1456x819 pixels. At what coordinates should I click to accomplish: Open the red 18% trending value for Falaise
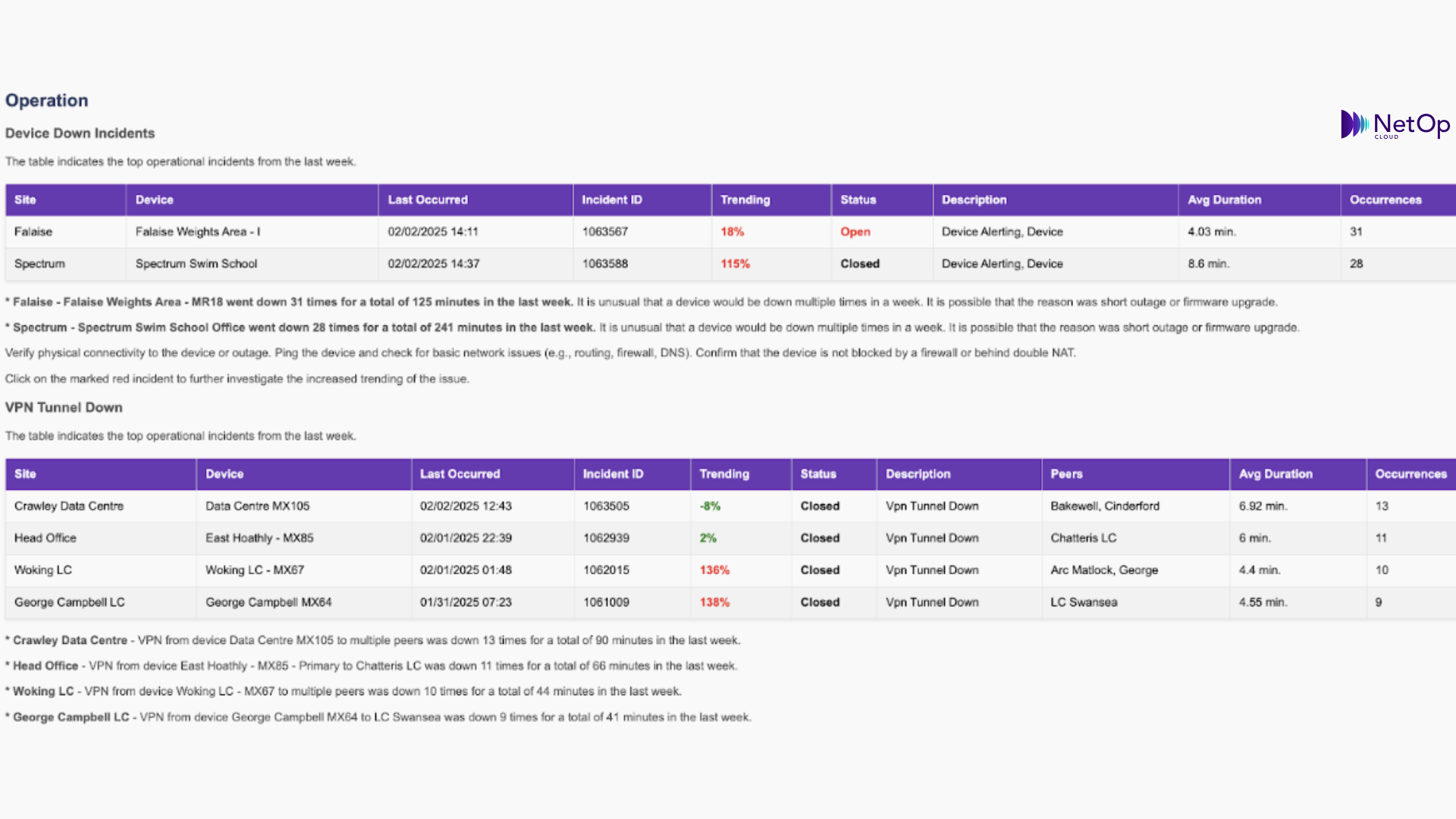coord(732,232)
